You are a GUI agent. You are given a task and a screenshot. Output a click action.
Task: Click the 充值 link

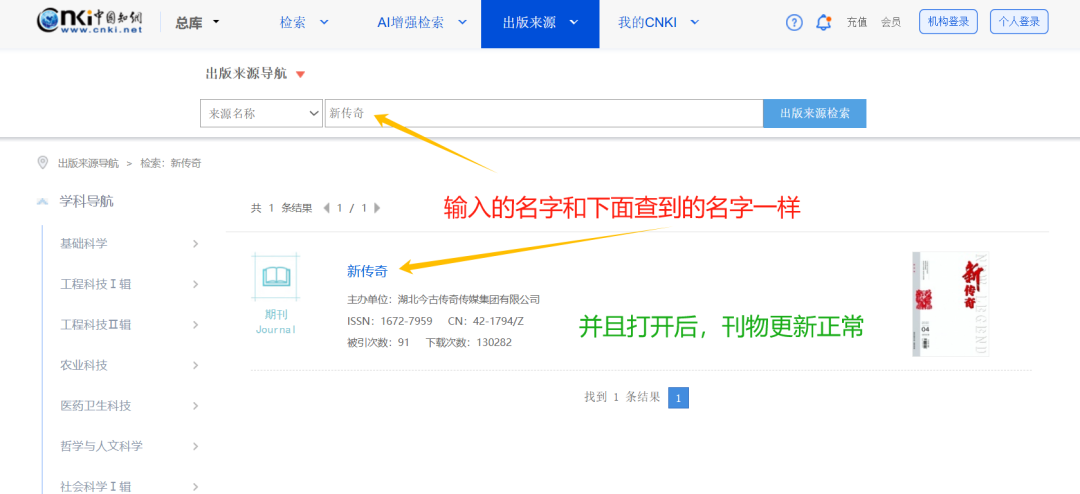click(857, 23)
